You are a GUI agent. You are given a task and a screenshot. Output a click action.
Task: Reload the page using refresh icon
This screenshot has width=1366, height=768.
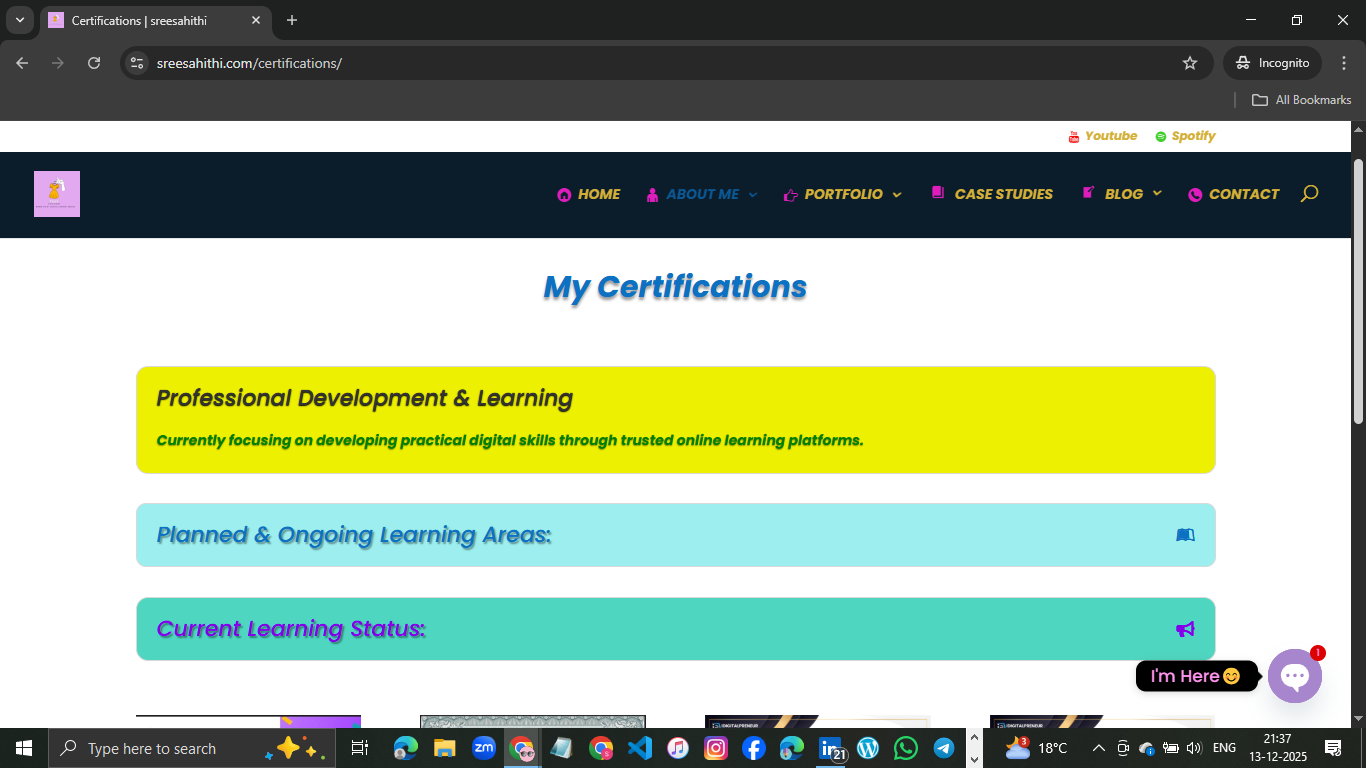pos(94,63)
